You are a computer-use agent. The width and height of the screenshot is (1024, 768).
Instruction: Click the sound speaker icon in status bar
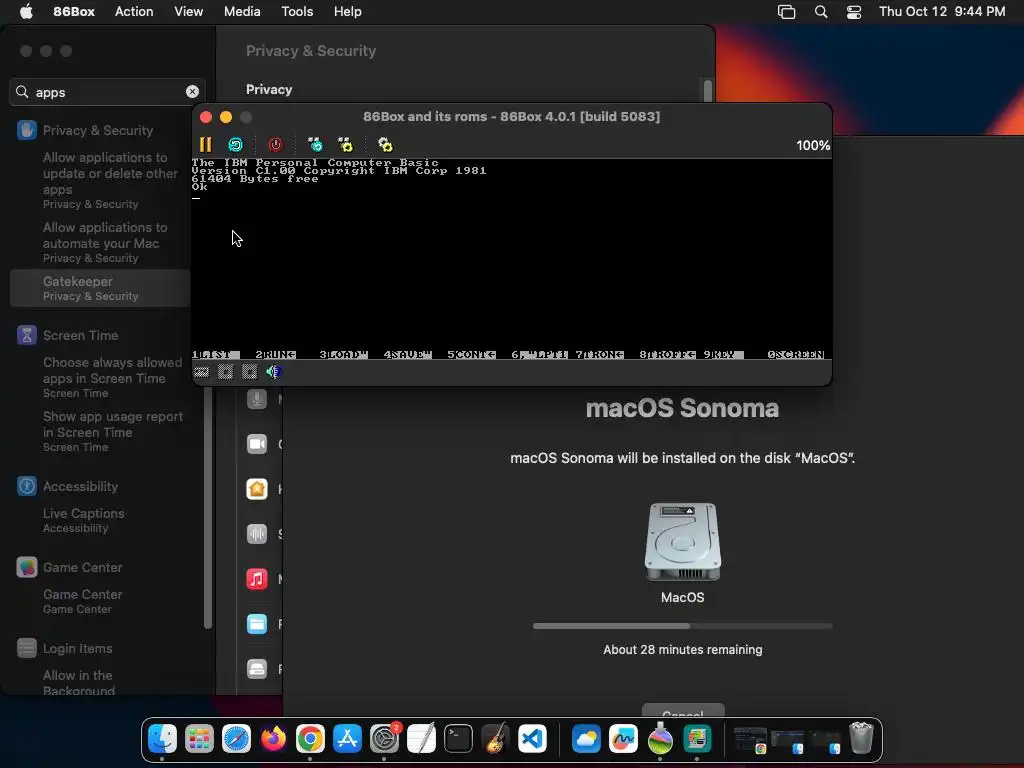tap(273, 372)
